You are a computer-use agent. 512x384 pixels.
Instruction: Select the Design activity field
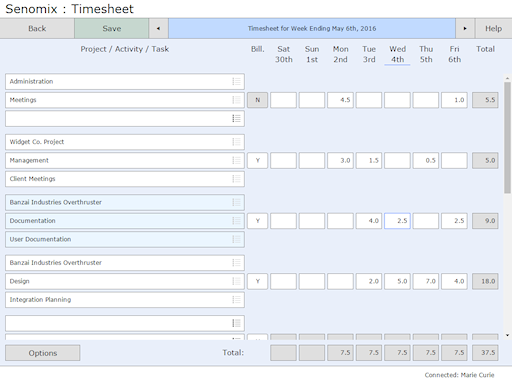tap(125, 281)
